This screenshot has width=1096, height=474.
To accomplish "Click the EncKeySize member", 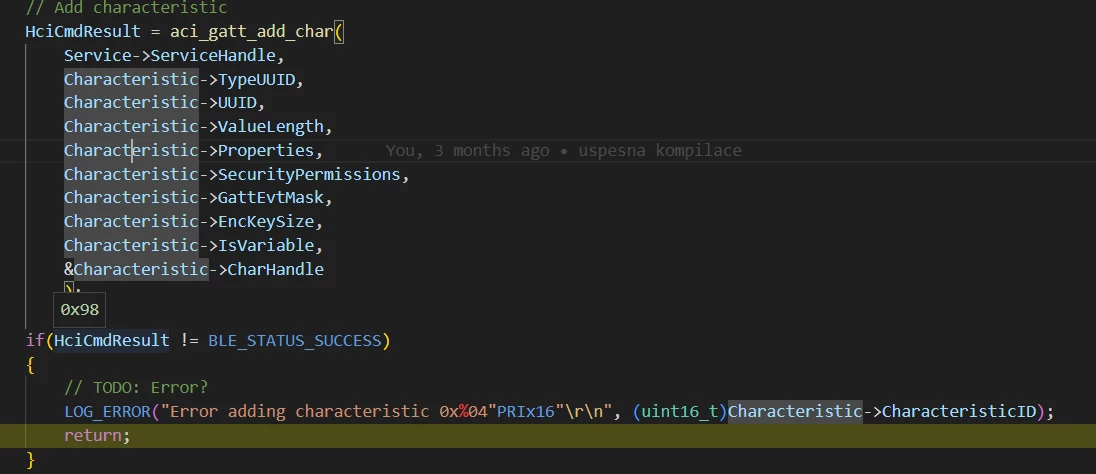I will click(x=266, y=222).
